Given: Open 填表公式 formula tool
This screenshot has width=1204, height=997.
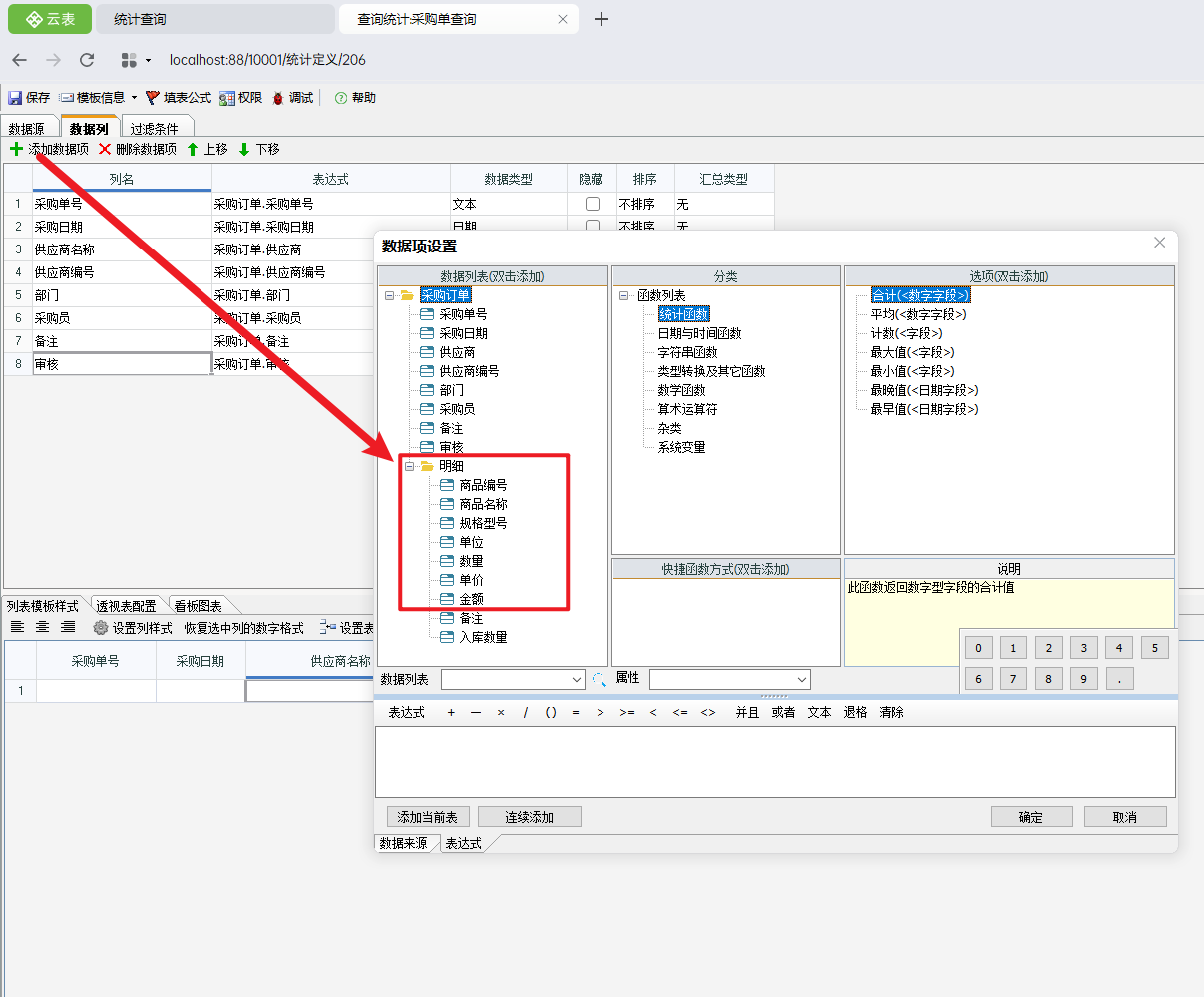Looking at the screenshot, I should tap(153, 98).
